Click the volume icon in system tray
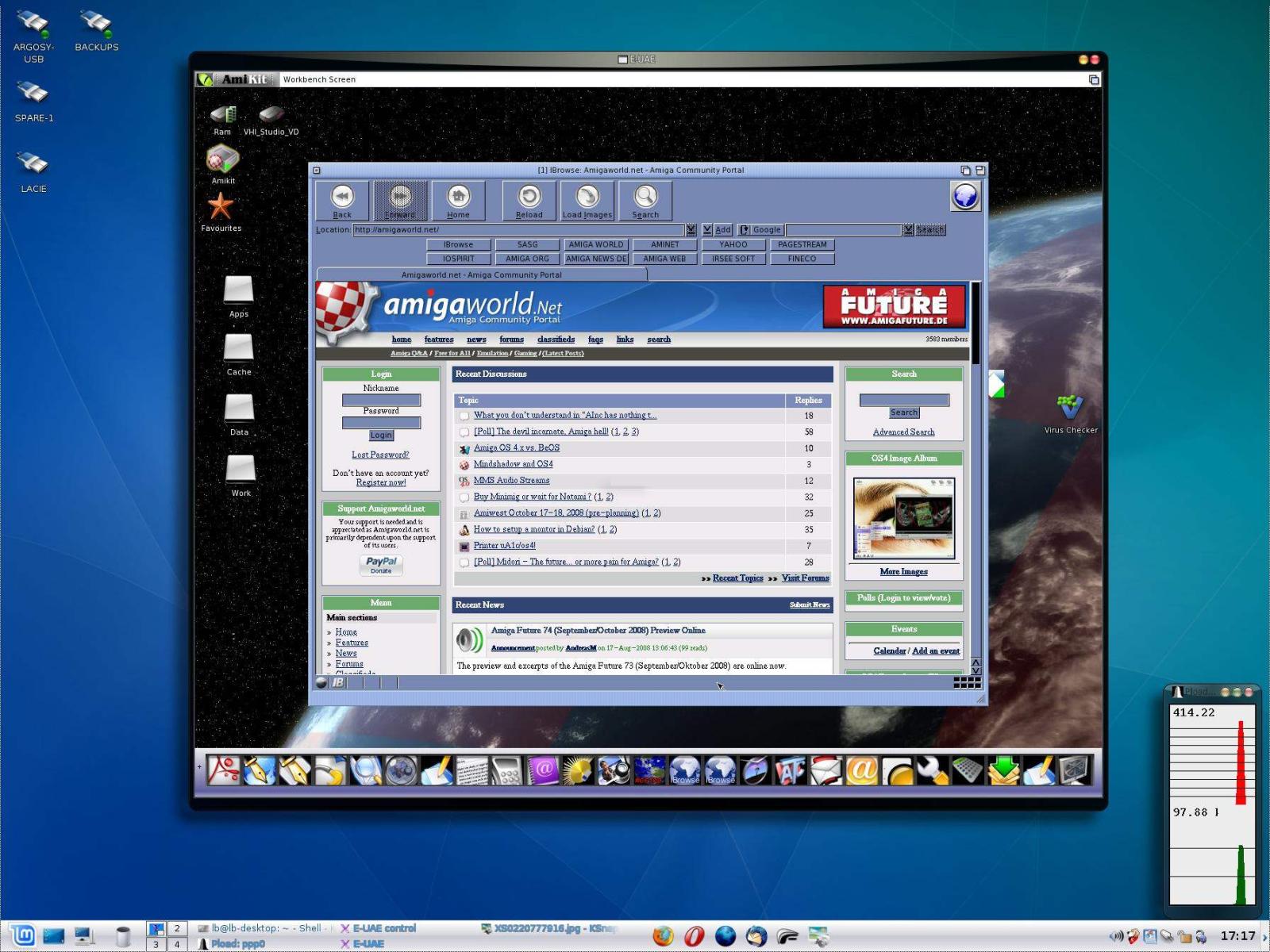The height and width of the screenshot is (952, 1270). pos(1115,936)
